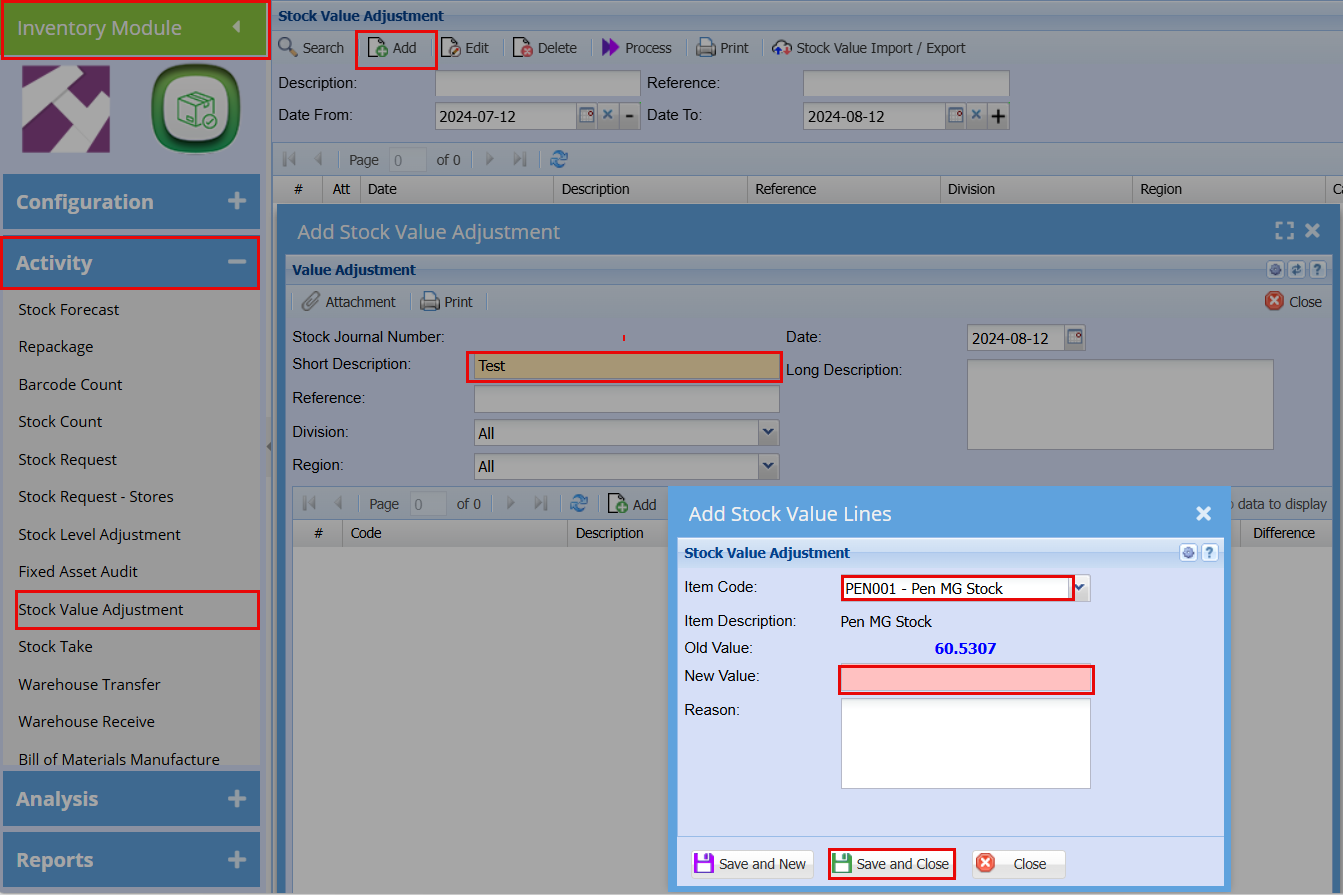Expand the Reports section
The image size is (1343, 895).
[236, 860]
